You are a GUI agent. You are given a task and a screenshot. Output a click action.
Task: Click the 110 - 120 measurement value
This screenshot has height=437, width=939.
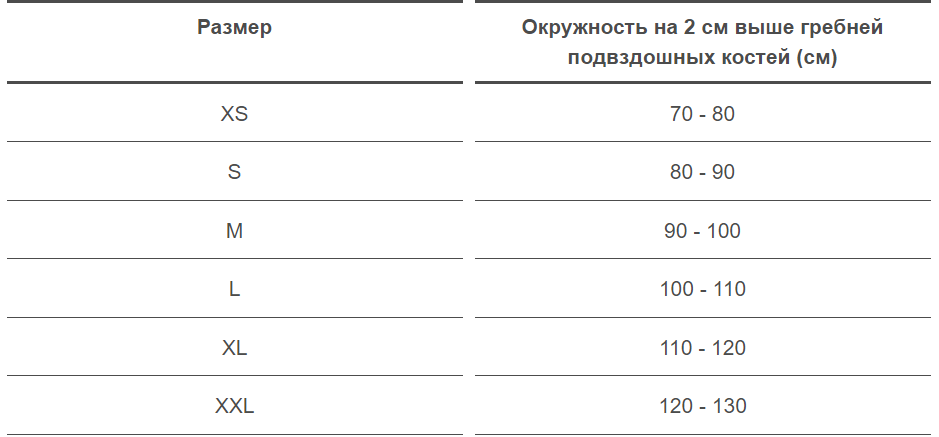[702, 347]
